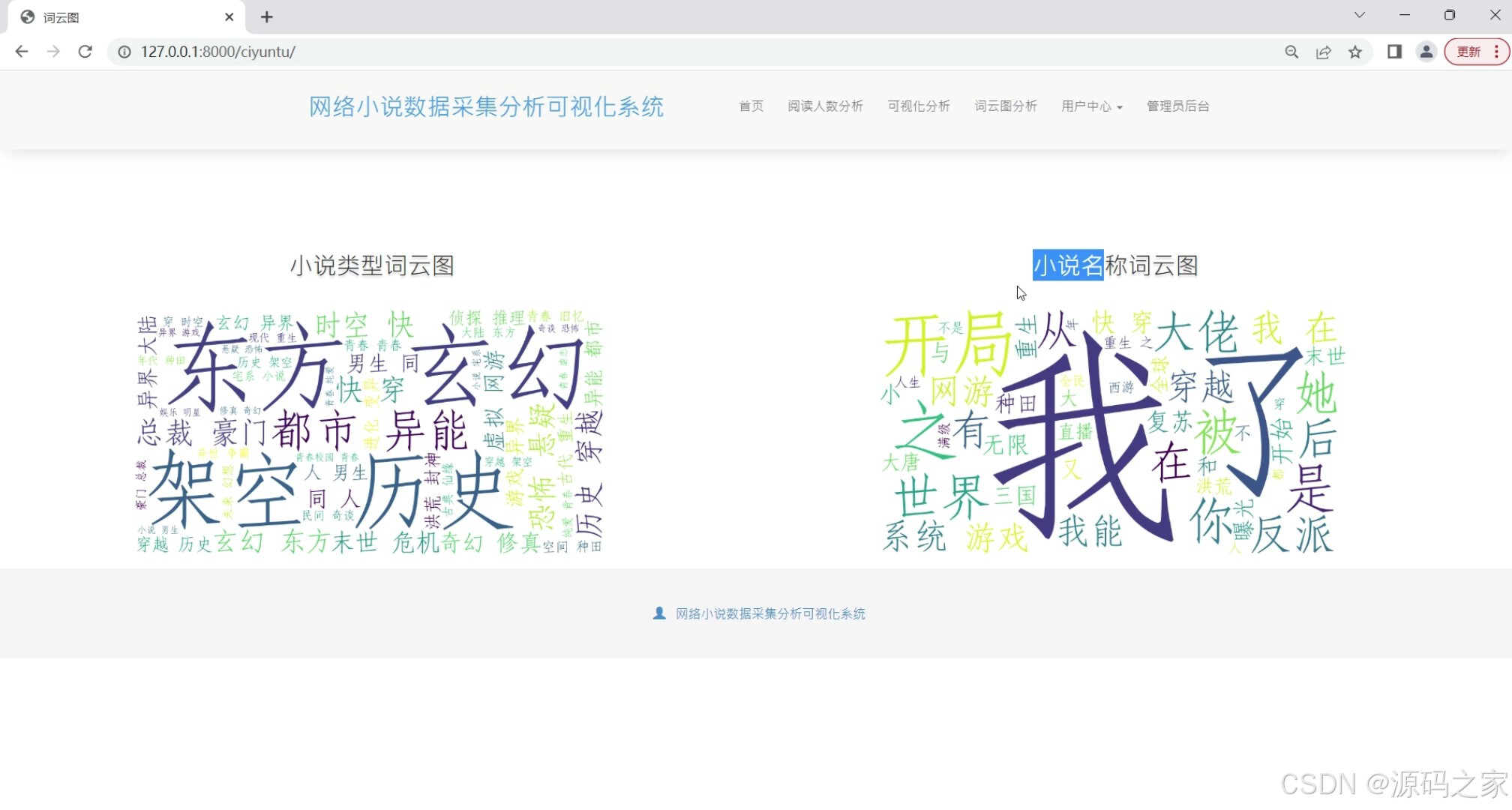This screenshot has height=810, width=1512.
Task: Reload the current page
Action: (x=84, y=52)
